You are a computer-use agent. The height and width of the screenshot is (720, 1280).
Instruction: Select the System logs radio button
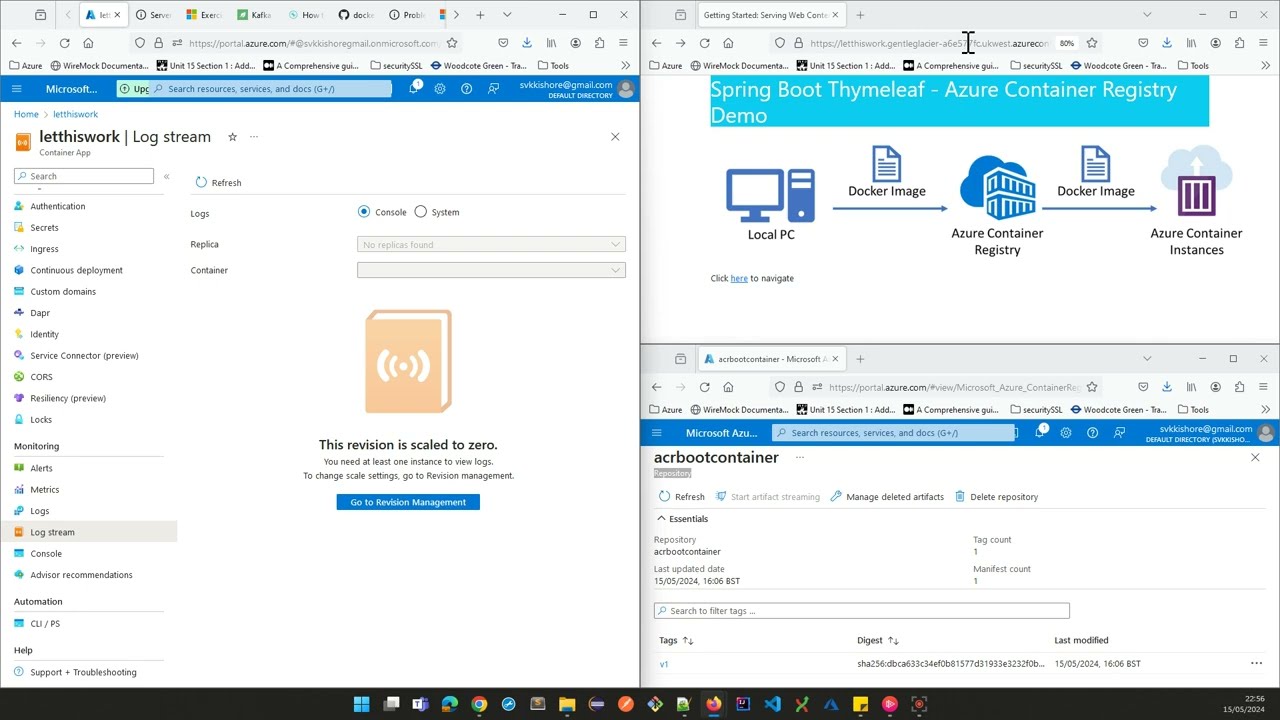(421, 212)
